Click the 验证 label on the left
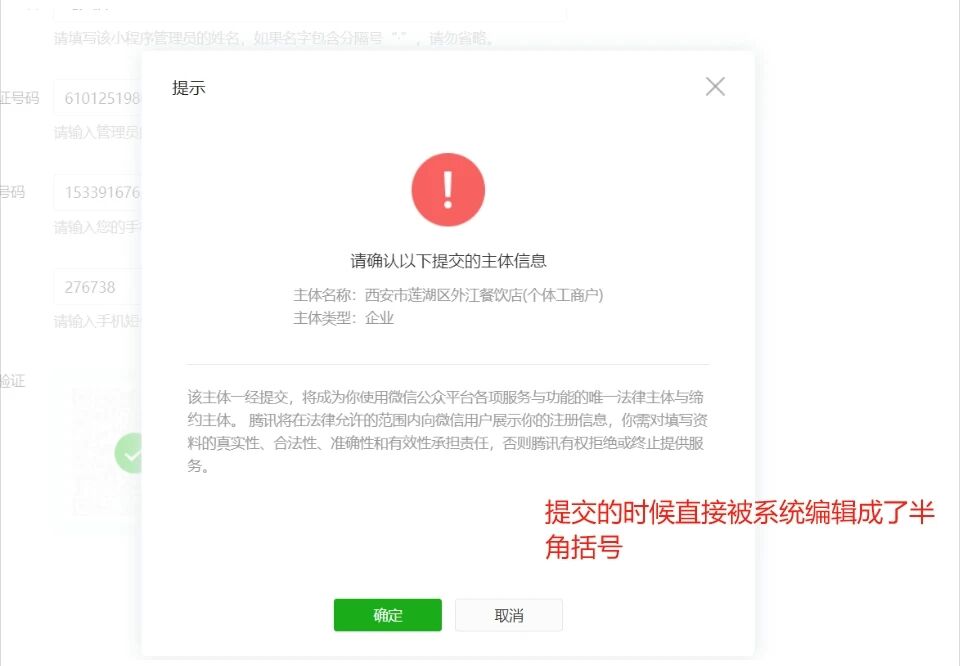The height and width of the screenshot is (666, 960). tap(12, 381)
